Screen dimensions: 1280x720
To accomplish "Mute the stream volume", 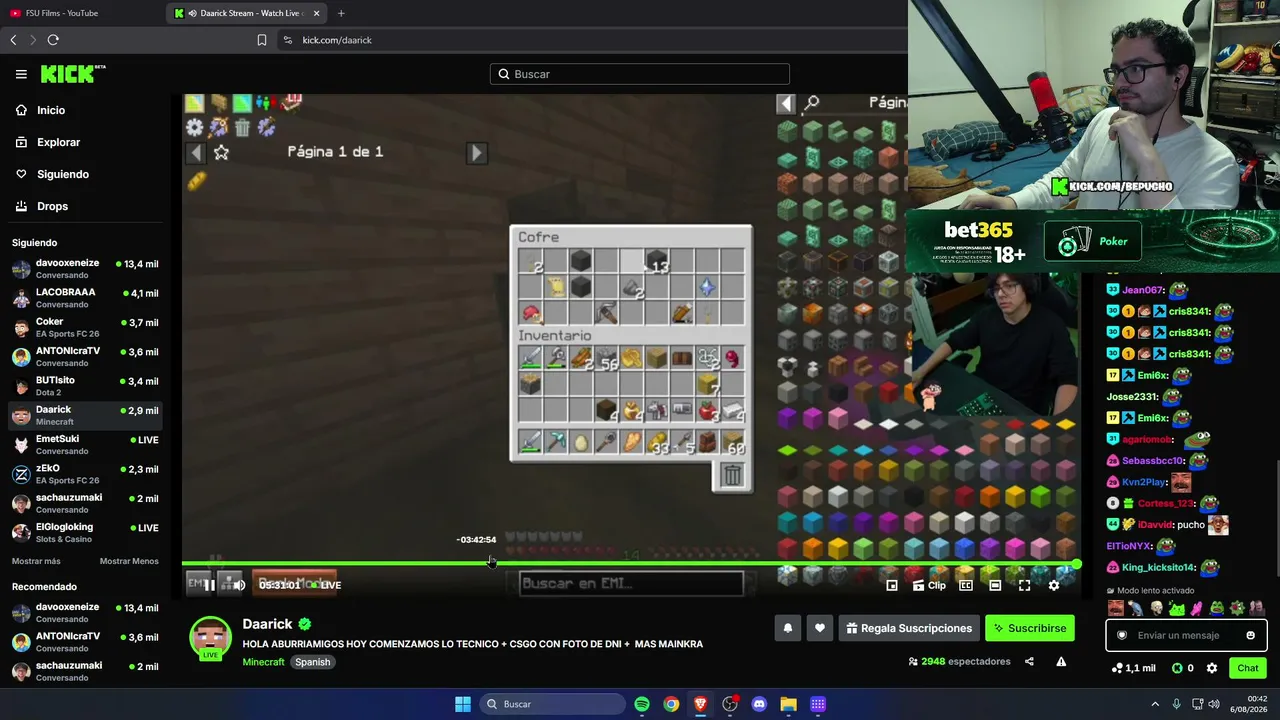I will click(x=239, y=585).
